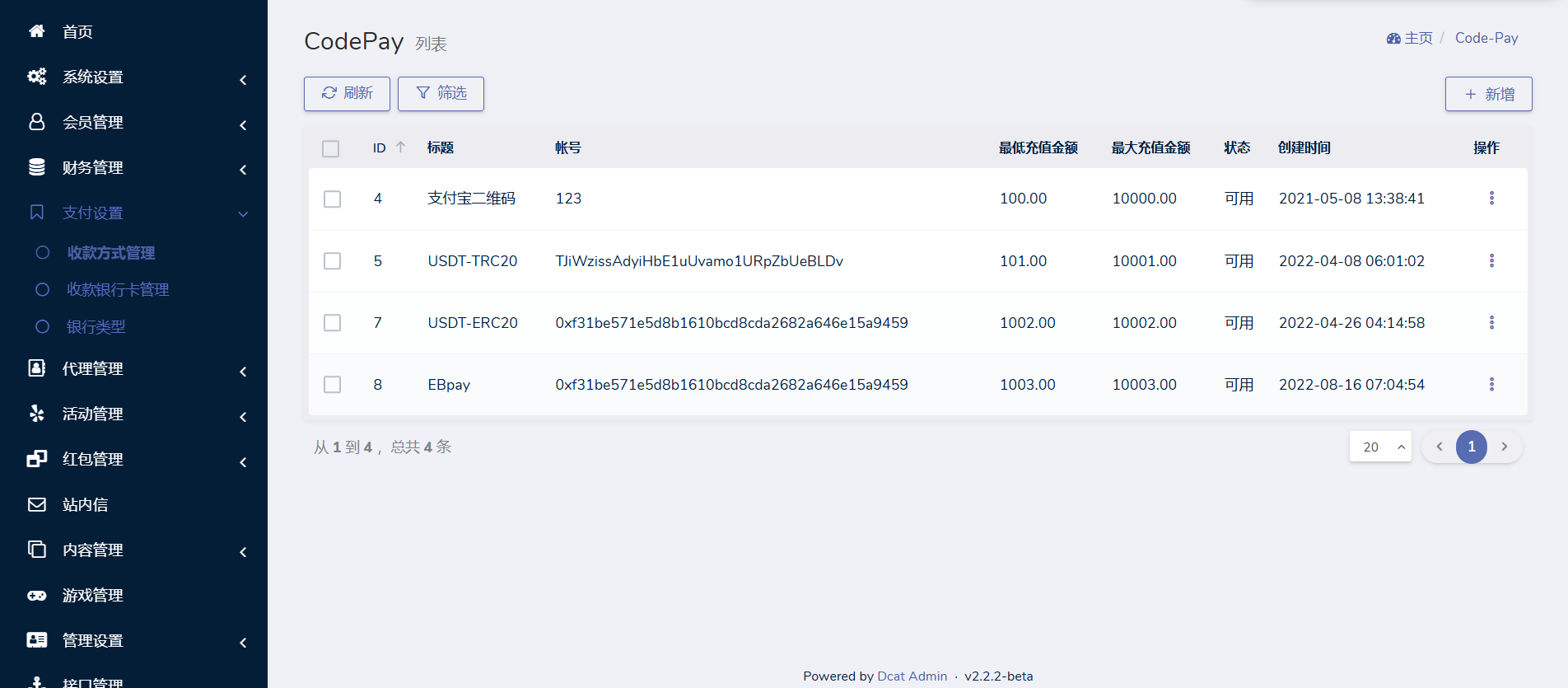The image size is (1568, 688).
Task: Open the actions menu for USDT-TRC20 row
Action: coord(1491,261)
